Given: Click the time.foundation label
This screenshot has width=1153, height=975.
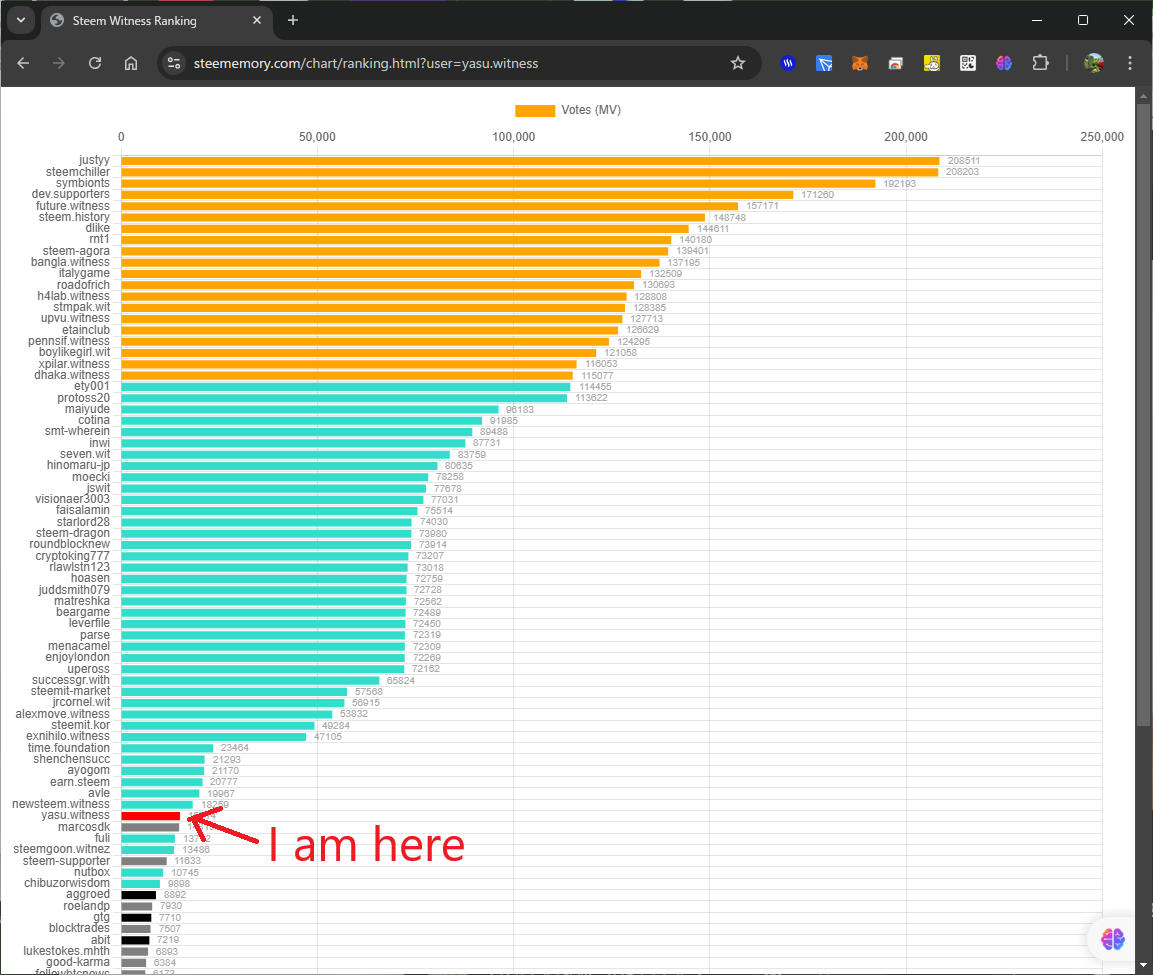Looking at the screenshot, I should [x=68, y=748].
